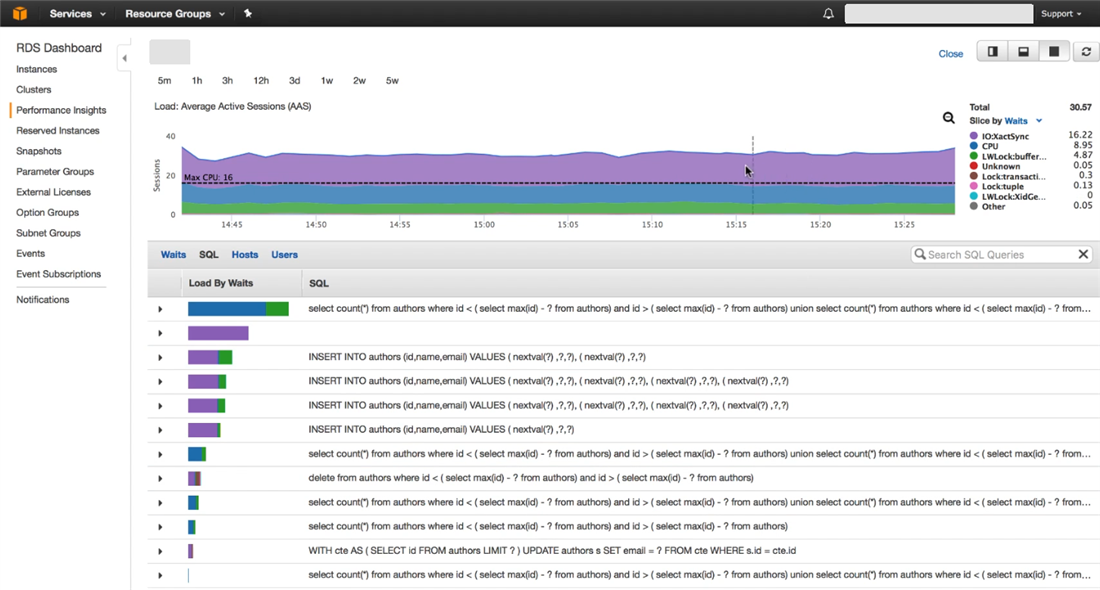
Task: Collapse the sidebar with the arrow
Action: click(x=124, y=58)
